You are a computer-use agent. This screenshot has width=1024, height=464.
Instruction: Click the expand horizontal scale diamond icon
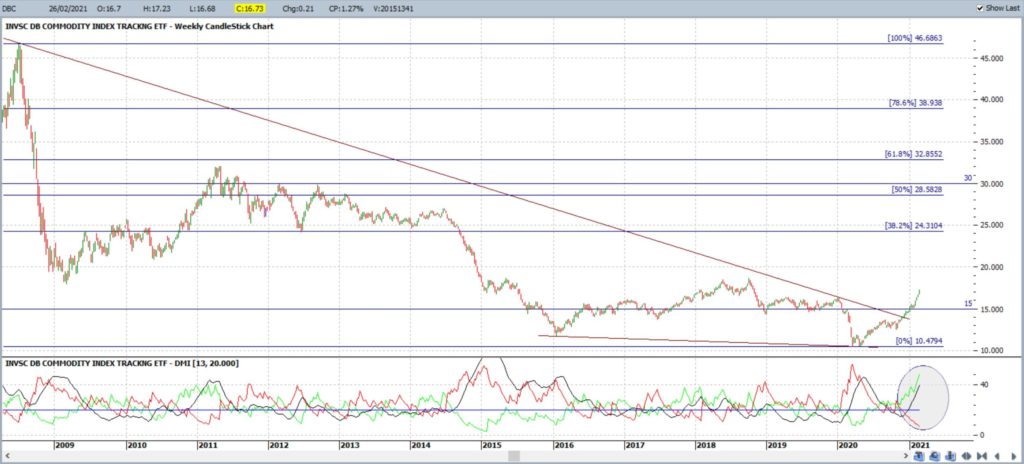967,456
